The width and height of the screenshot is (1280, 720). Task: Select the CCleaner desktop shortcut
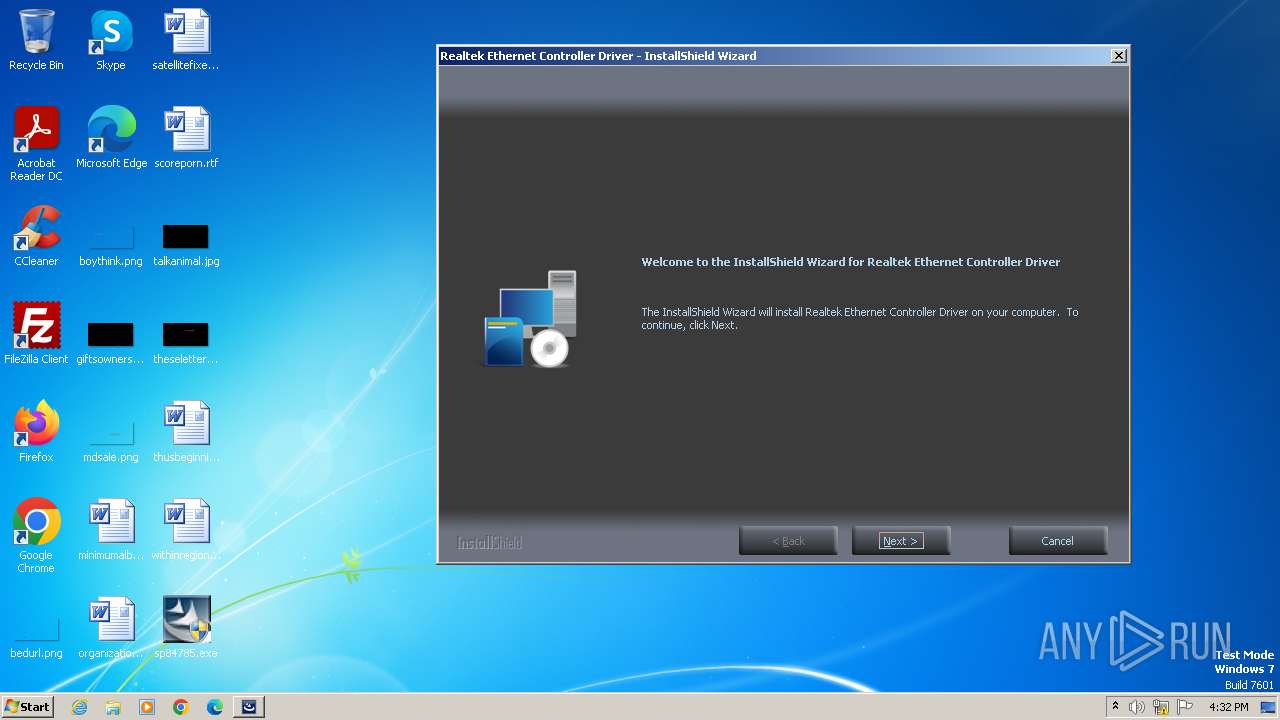pyautogui.click(x=36, y=236)
